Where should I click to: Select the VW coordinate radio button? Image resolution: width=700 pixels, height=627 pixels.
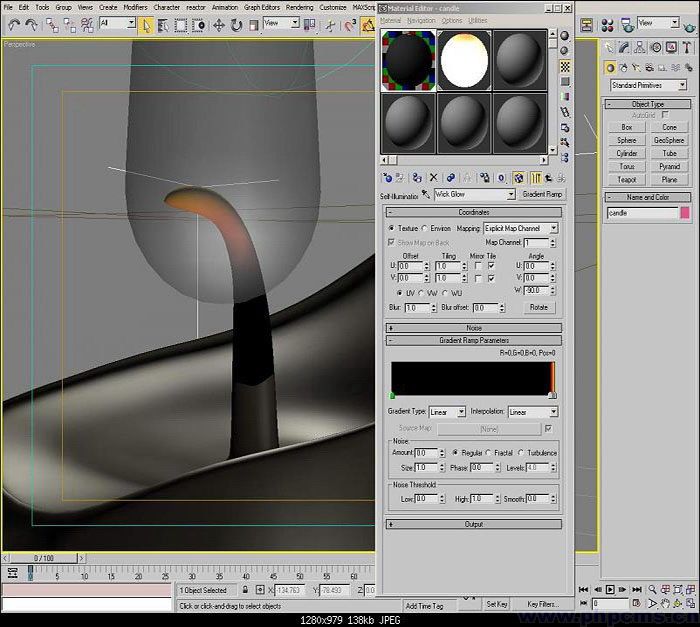point(421,293)
